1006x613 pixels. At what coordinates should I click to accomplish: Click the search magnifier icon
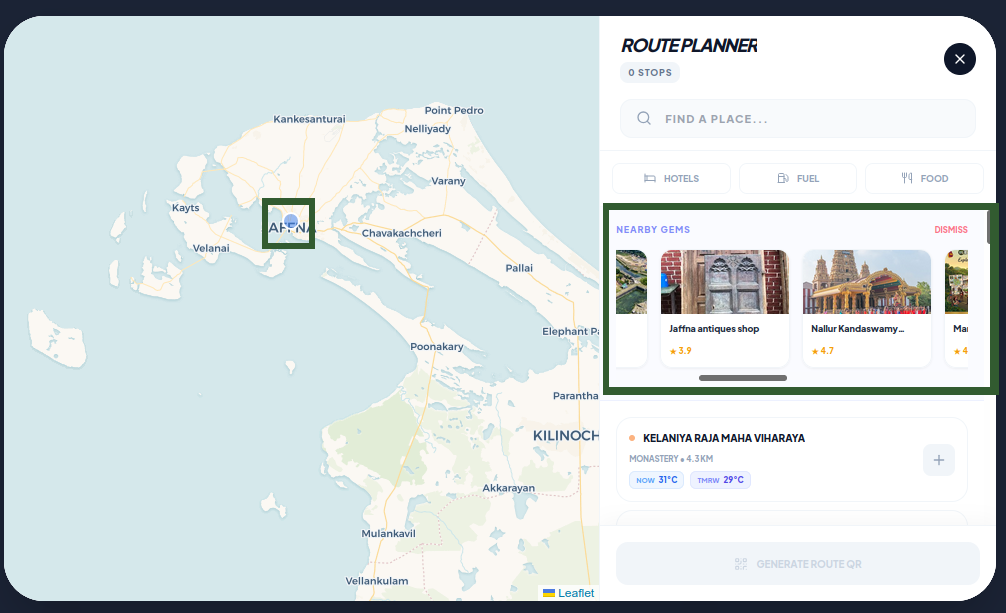click(x=644, y=118)
